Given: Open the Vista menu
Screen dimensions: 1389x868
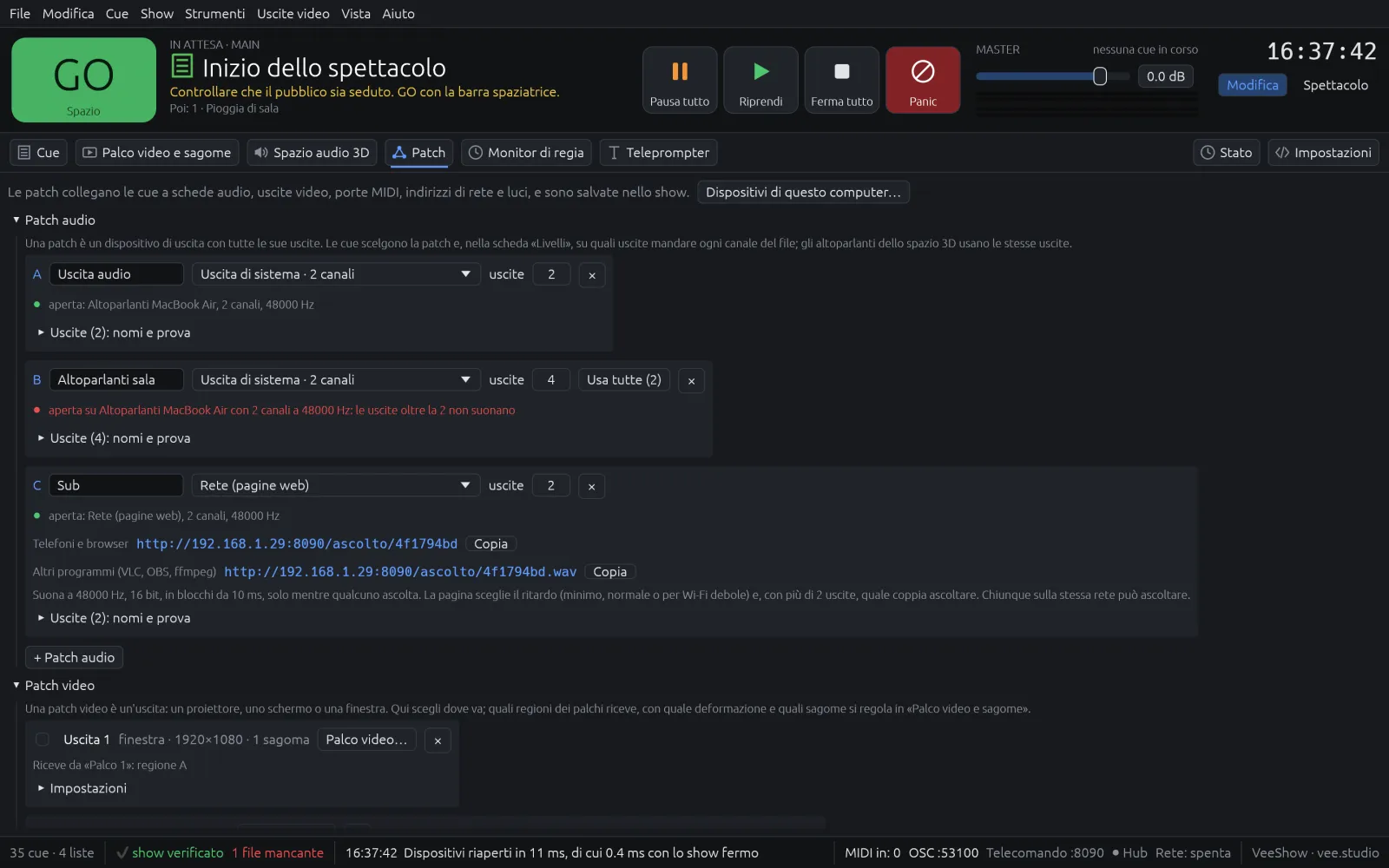Looking at the screenshot, I should click(356, 14).
